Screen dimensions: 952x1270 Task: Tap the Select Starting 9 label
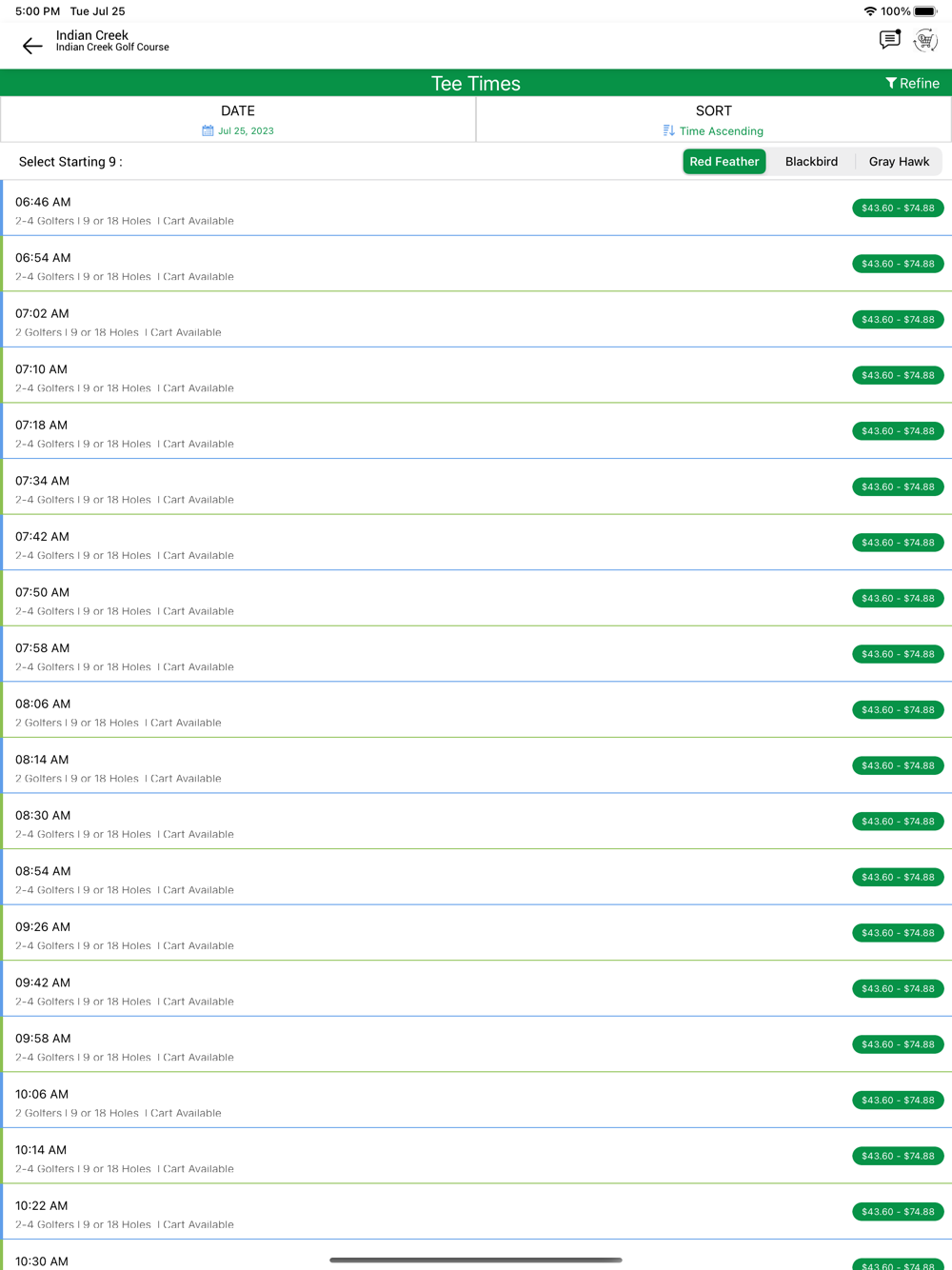[70, 162]
